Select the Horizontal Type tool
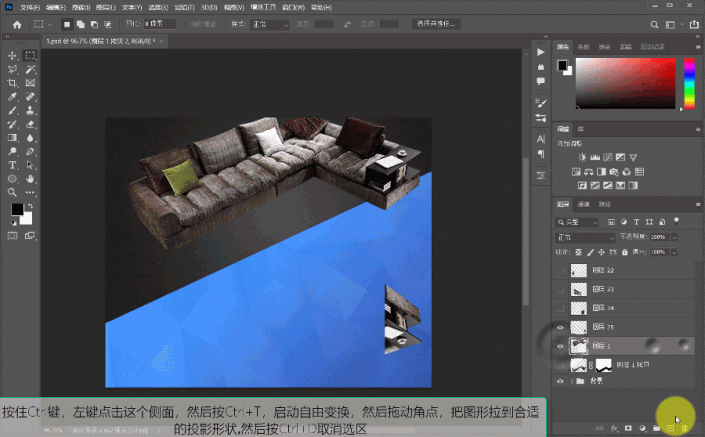705x437 pixels. (12, 165)
